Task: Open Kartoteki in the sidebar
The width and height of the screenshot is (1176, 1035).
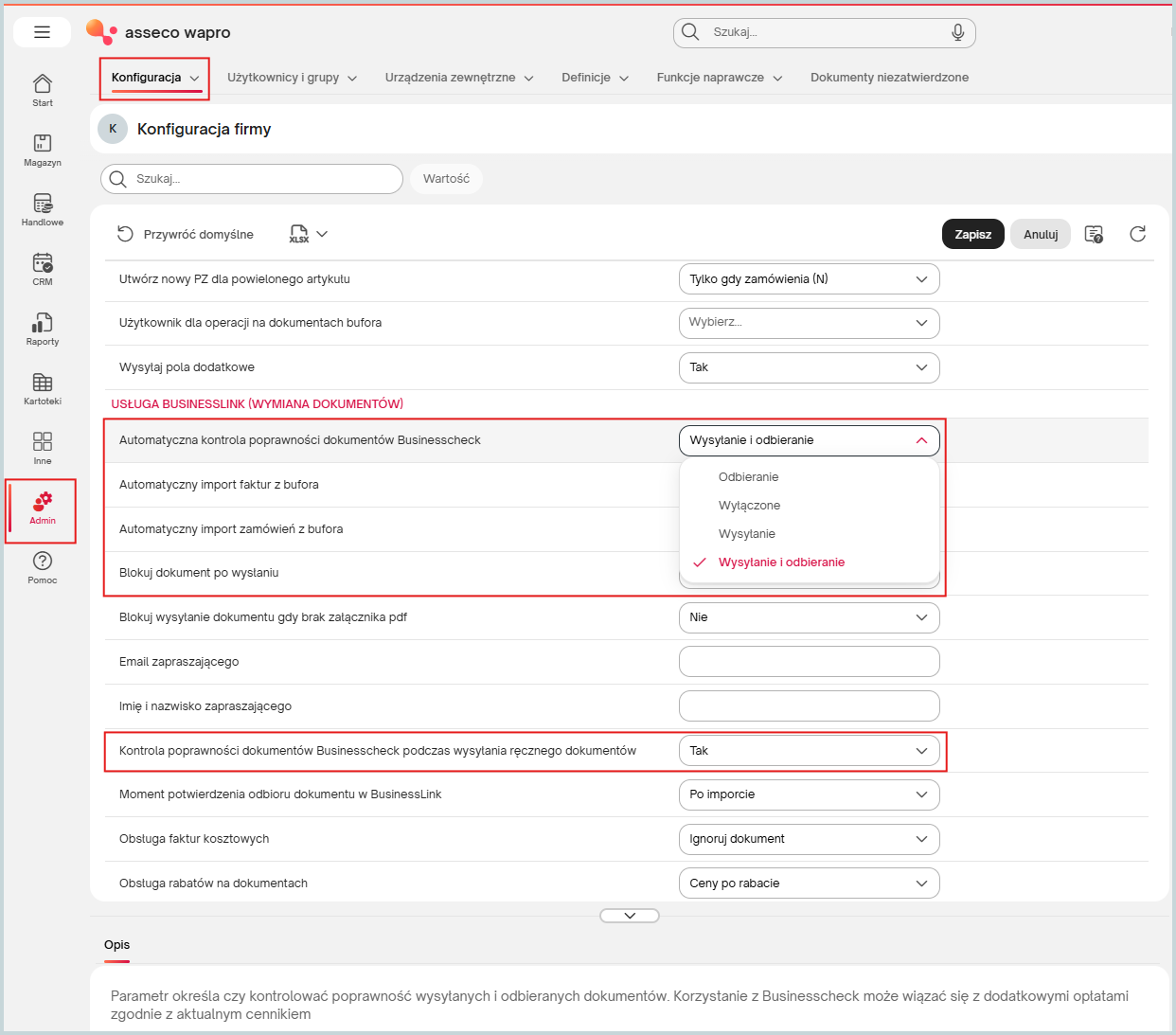Action: click(x=43, y=388)
